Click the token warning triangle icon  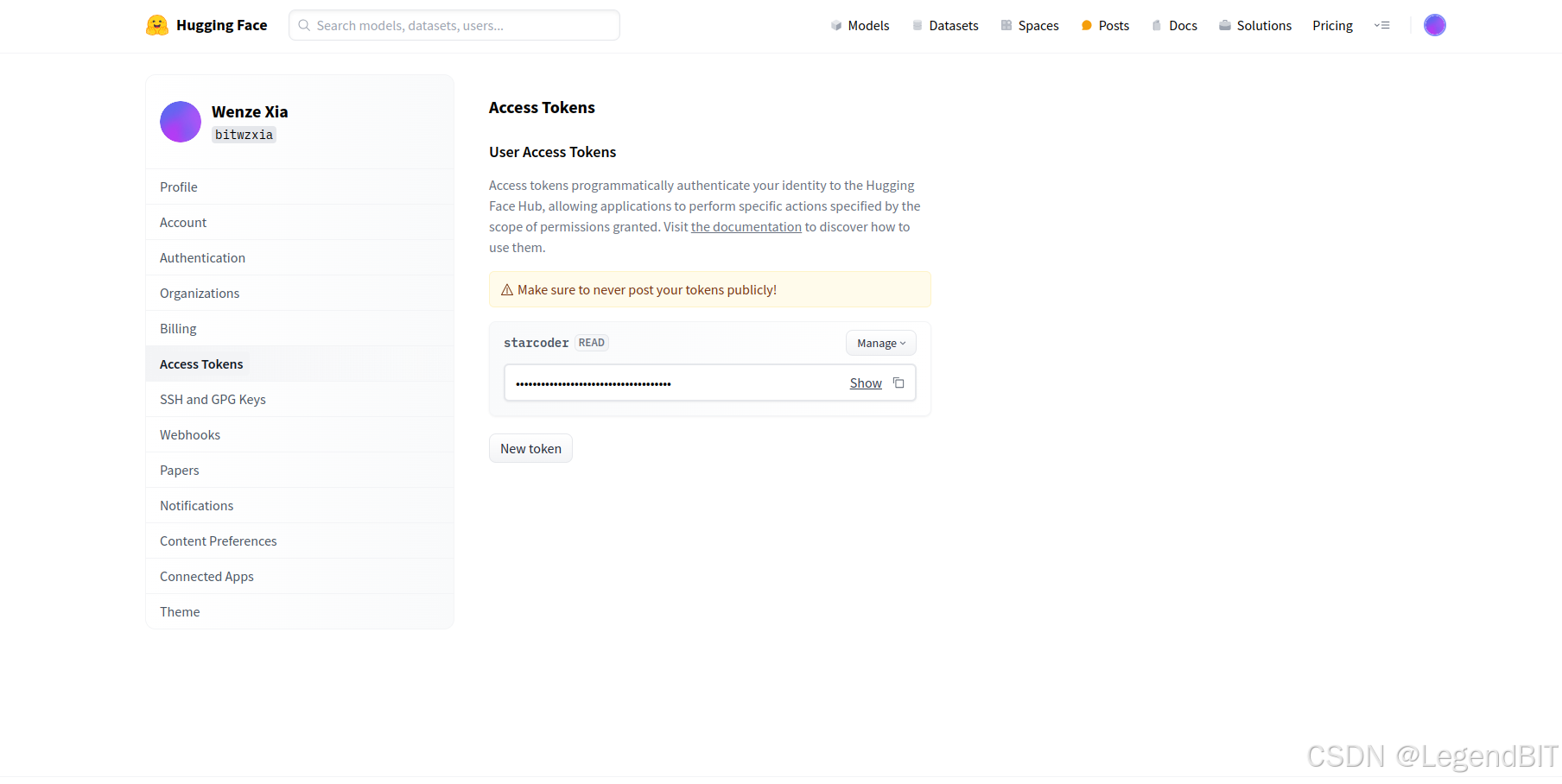[507, 290]
